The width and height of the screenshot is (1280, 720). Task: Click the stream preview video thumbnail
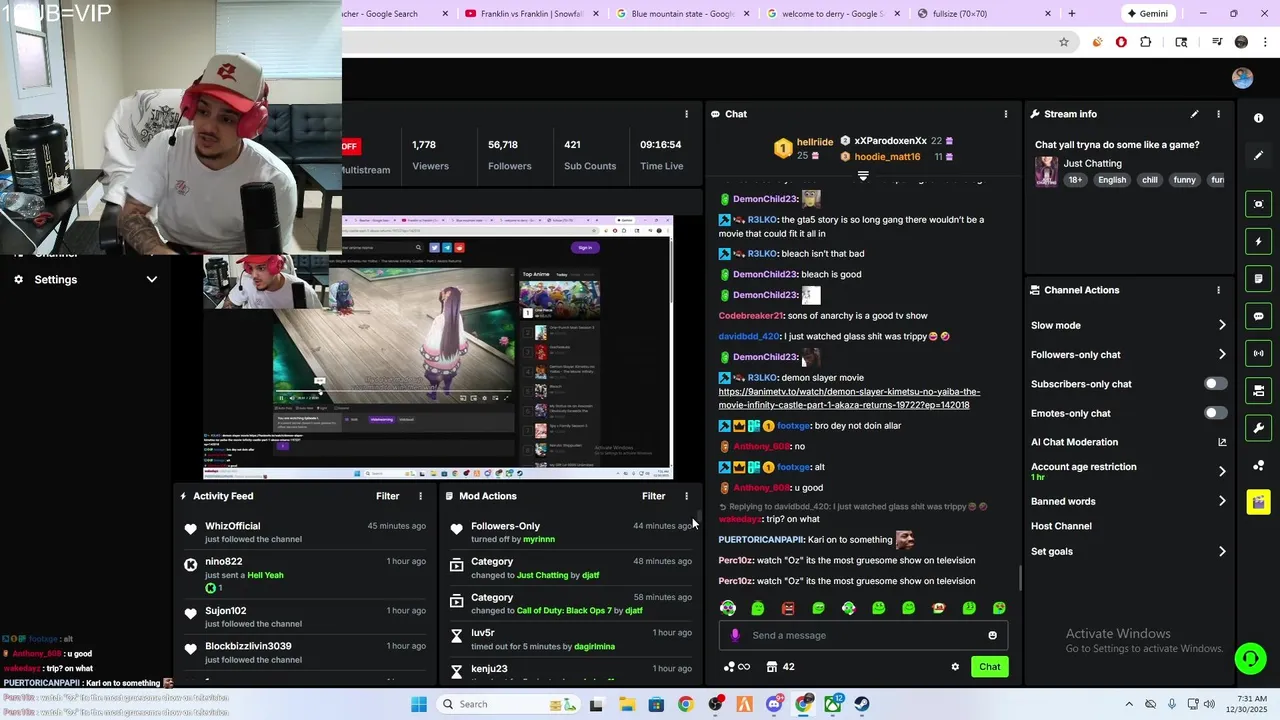coord(438,348)
